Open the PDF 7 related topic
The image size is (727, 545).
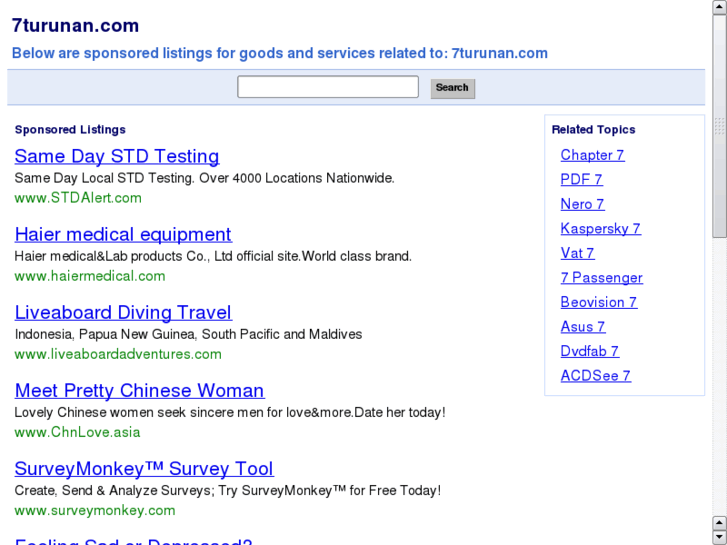(581, 180)
